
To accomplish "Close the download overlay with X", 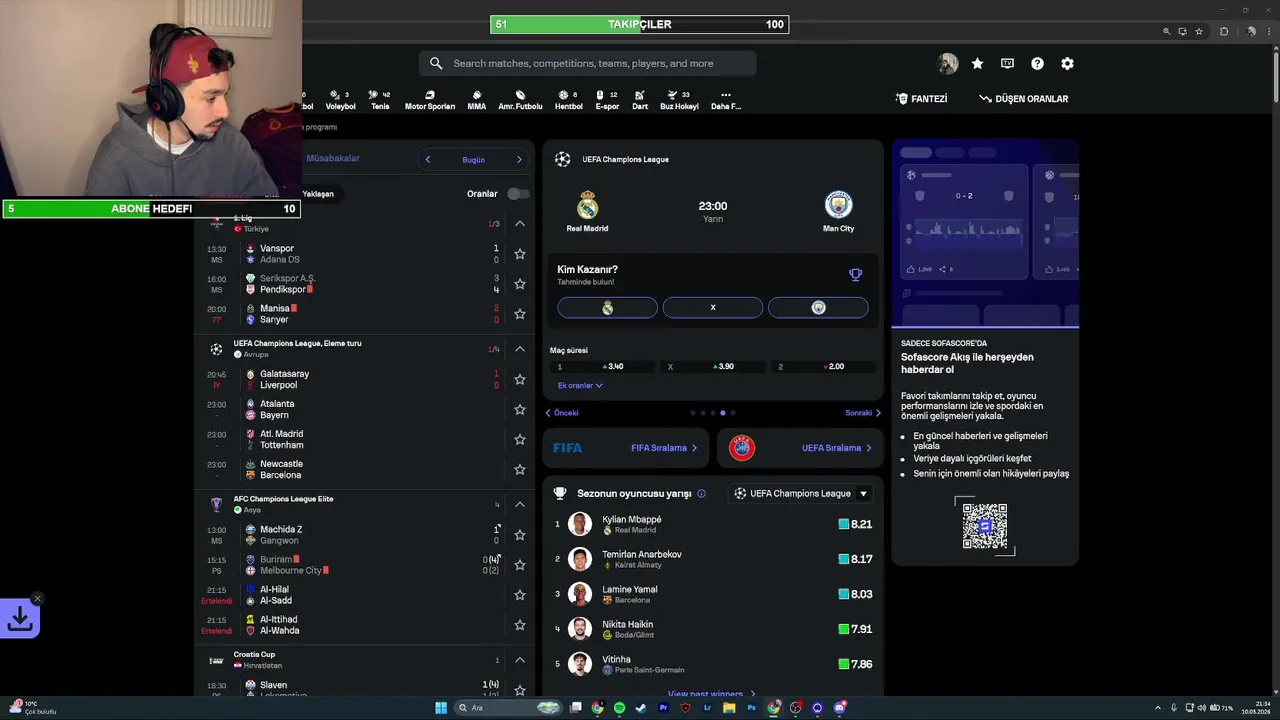I will tap(37, 599).
